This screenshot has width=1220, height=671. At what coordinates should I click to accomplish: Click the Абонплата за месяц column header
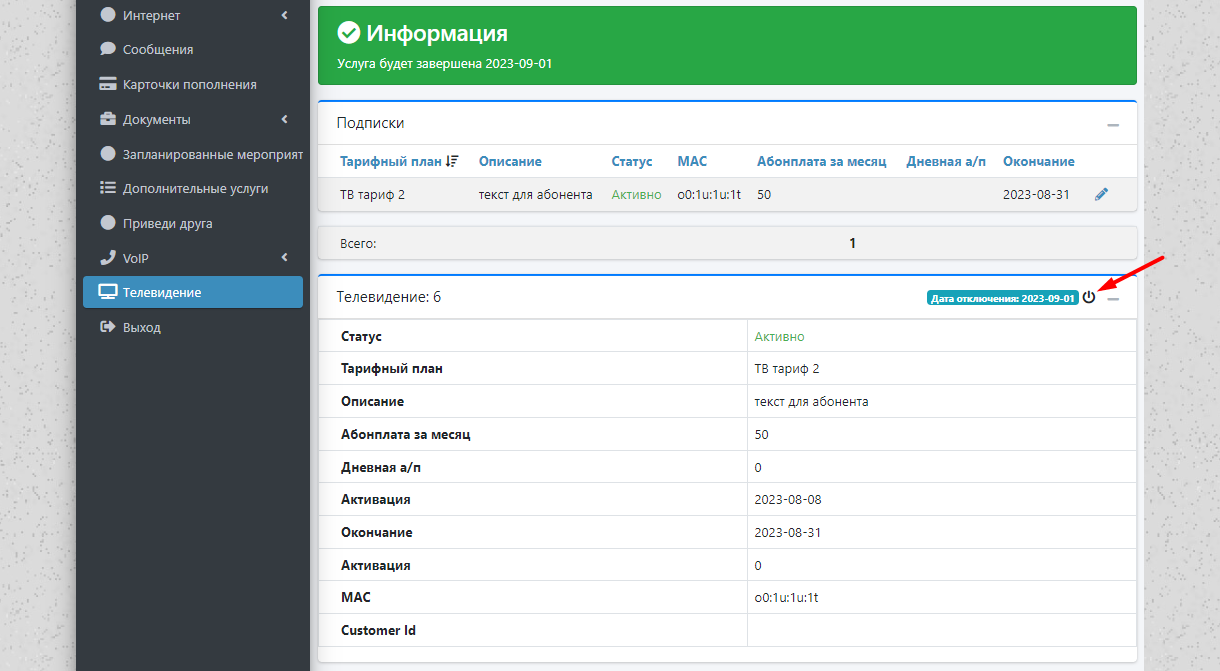click(821, 161)
